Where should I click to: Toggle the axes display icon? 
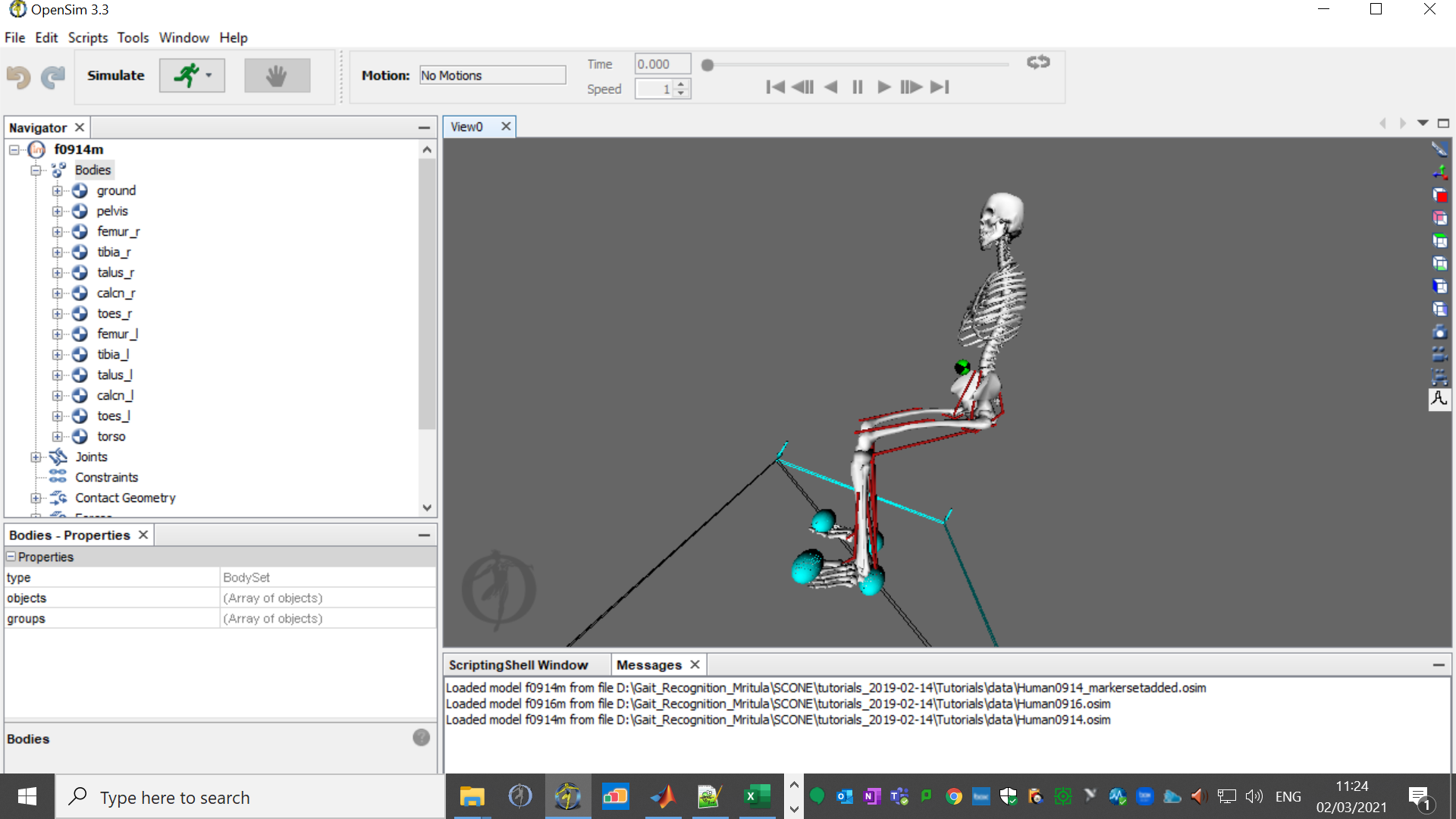[x=1439, y=172]
